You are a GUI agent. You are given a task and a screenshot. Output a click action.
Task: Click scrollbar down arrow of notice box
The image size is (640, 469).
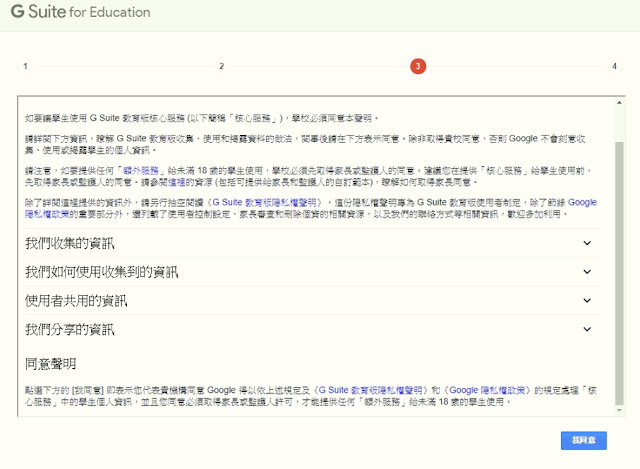(x=619, y=410)
